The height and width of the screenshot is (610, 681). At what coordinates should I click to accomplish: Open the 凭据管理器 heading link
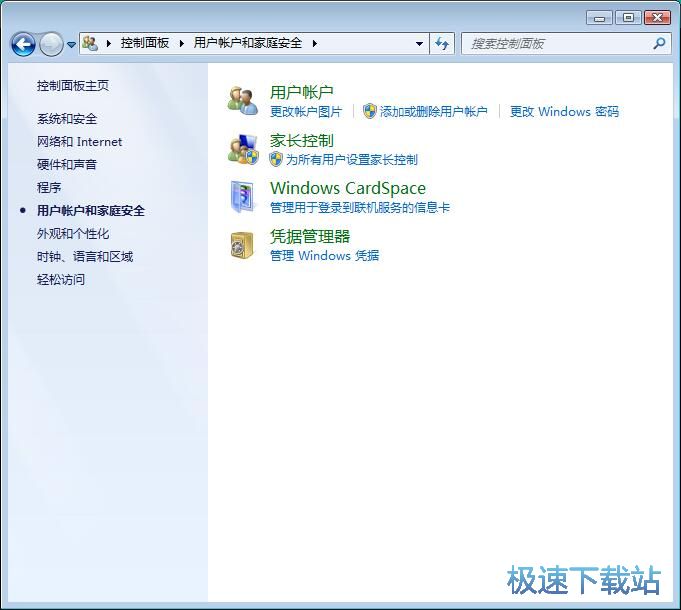click(x=310, y=237)
